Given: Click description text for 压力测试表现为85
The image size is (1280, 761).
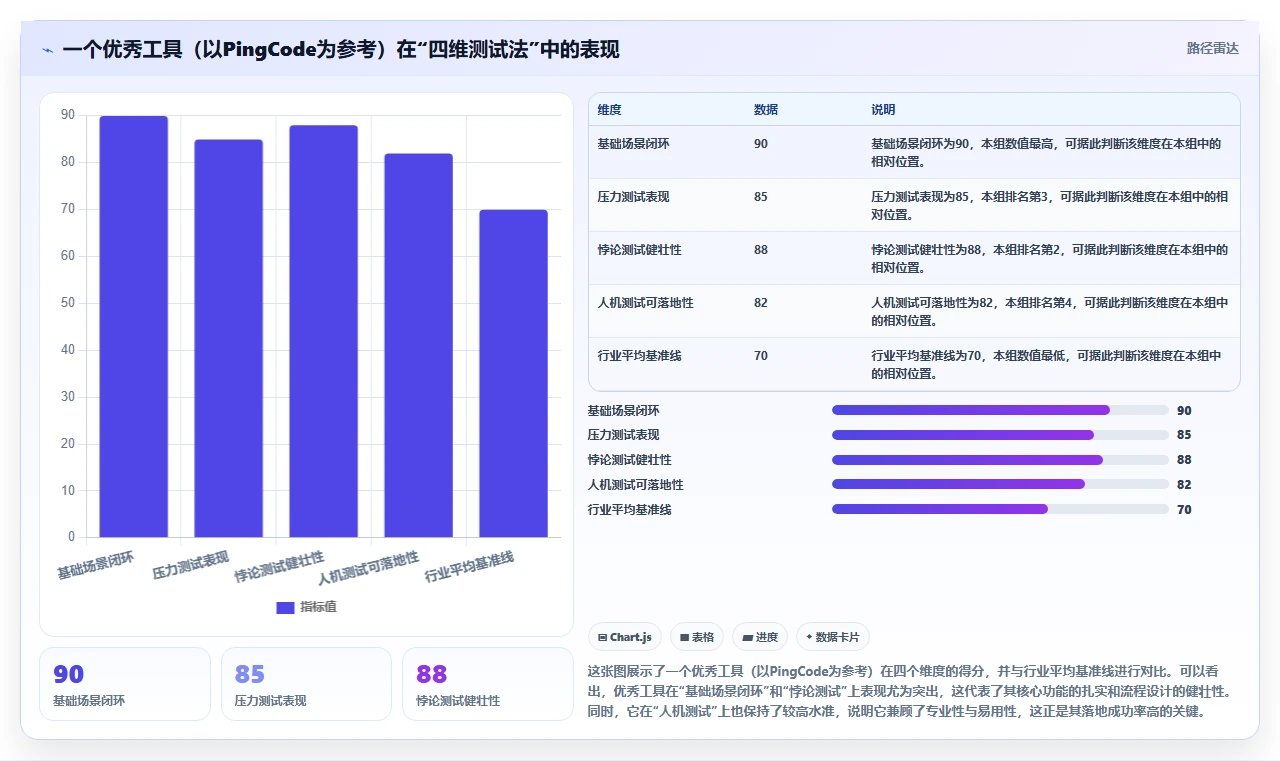Looking at the screenshot, I should [x=1050, y=205].
